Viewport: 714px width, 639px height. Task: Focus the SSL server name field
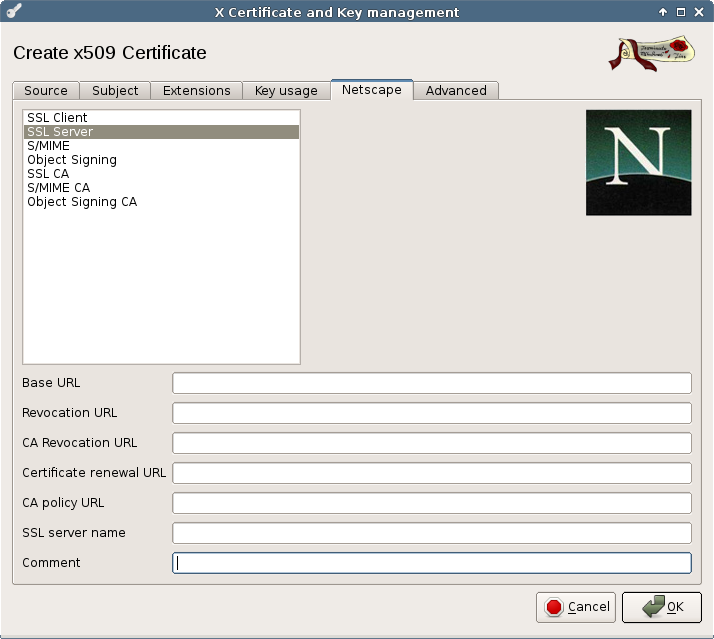432,533
